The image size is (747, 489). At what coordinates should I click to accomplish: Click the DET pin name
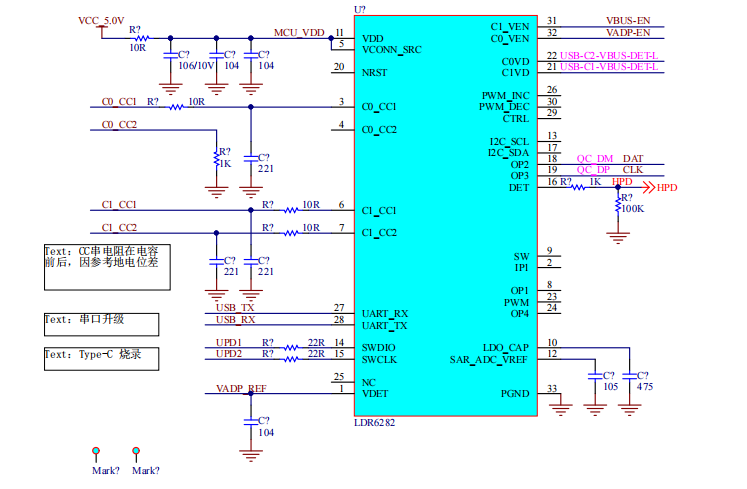point(519,188)
